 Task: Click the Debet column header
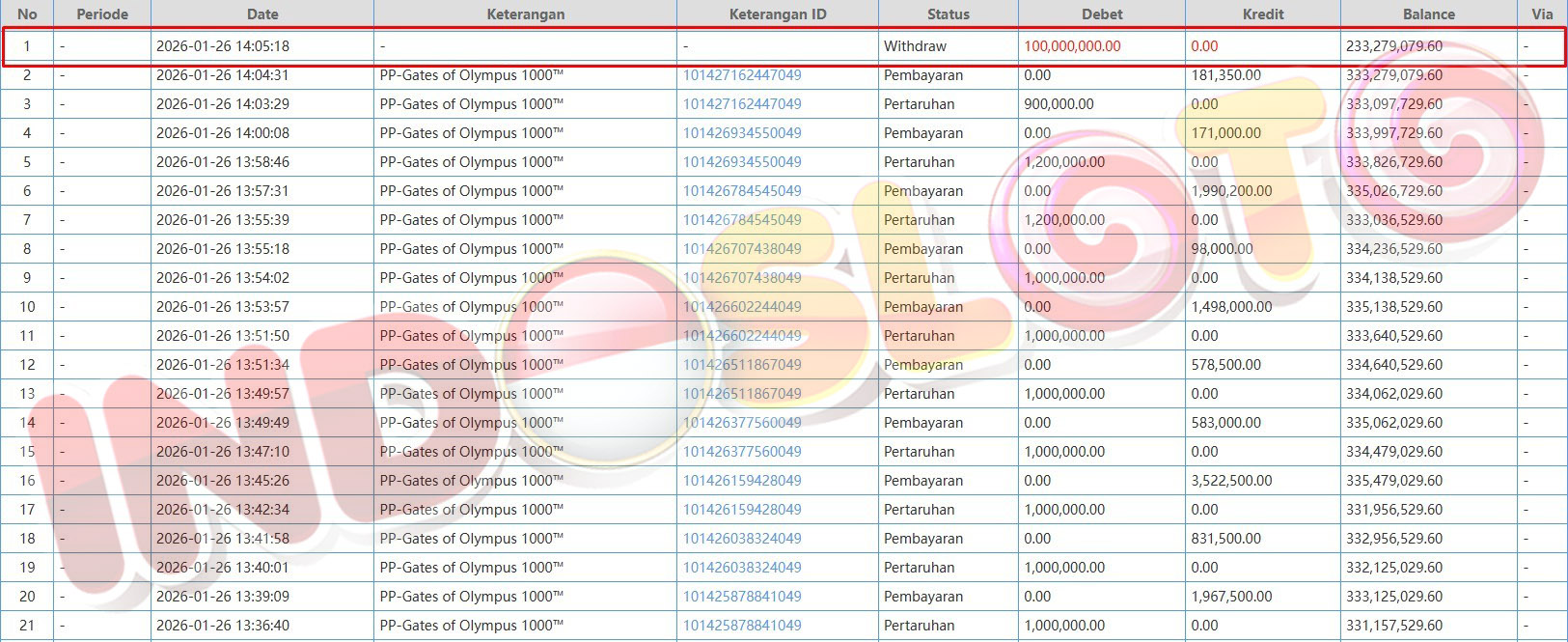pyautogui.click(x=1101, y=14)
